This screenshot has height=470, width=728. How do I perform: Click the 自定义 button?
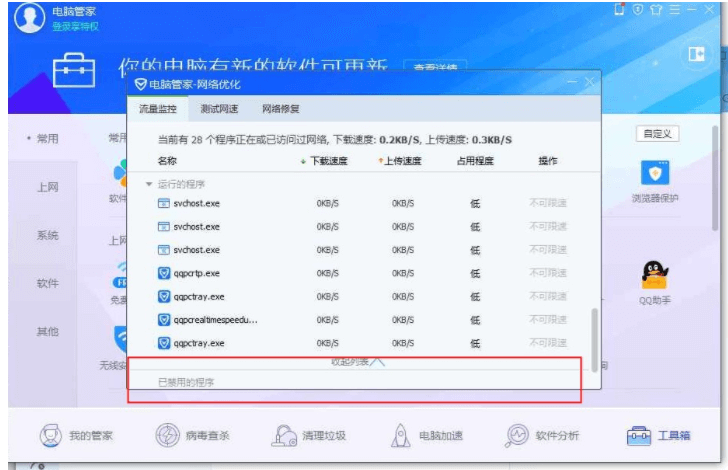pos(657,134)
